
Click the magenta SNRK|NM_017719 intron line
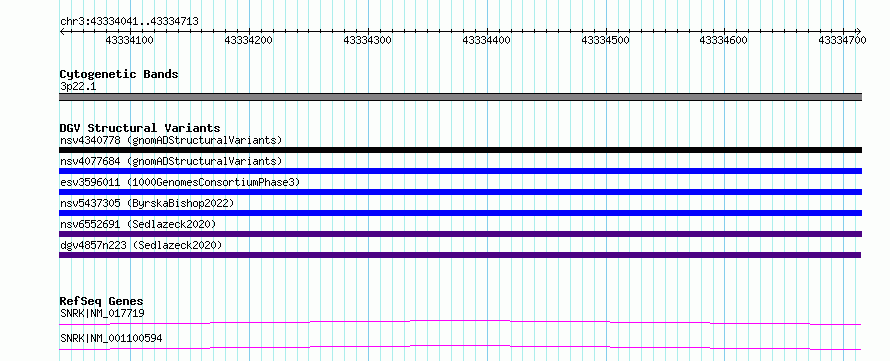pos(460,322)
